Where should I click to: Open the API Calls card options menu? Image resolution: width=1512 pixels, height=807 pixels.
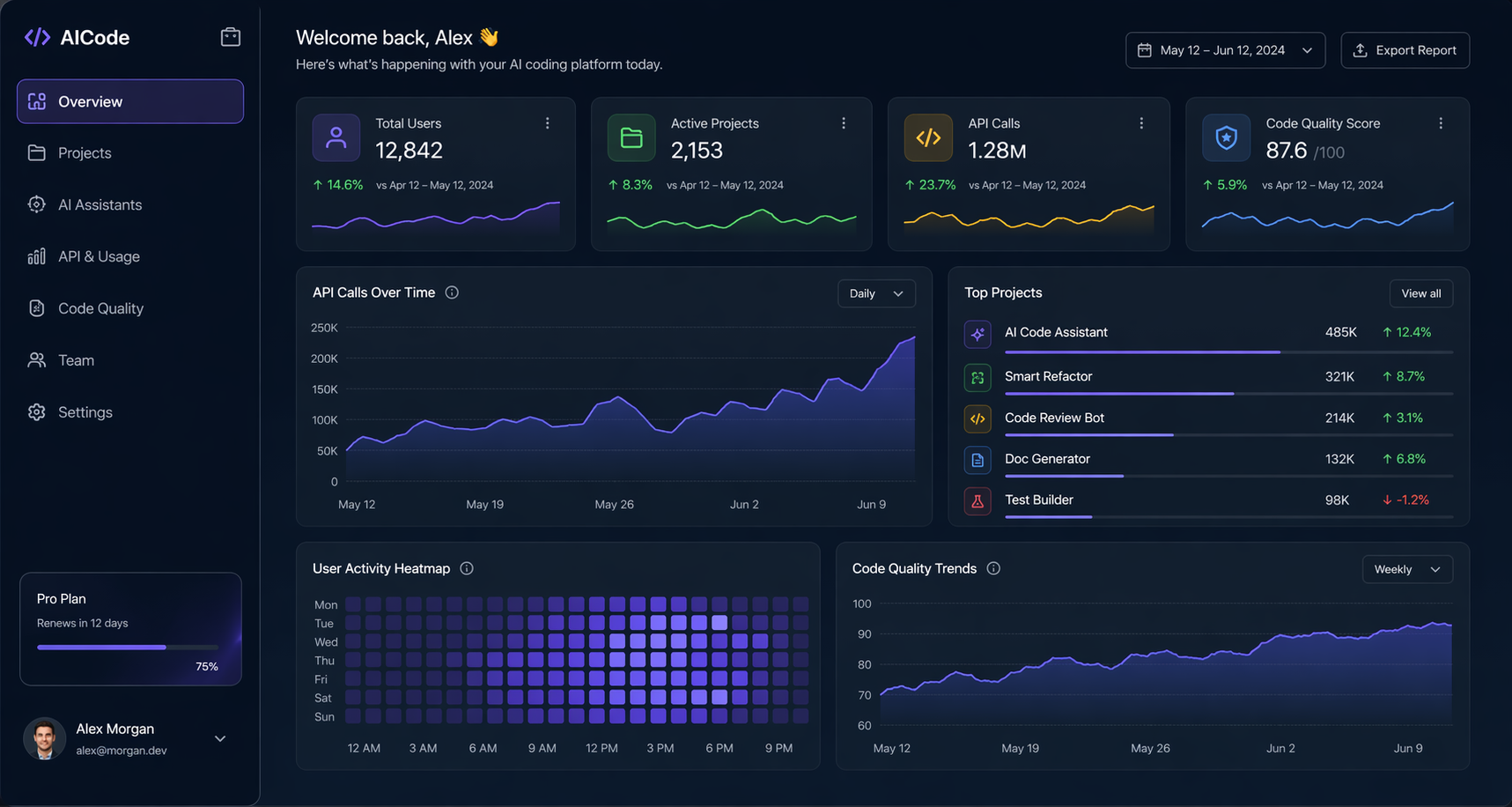[x=1141, y=123]
